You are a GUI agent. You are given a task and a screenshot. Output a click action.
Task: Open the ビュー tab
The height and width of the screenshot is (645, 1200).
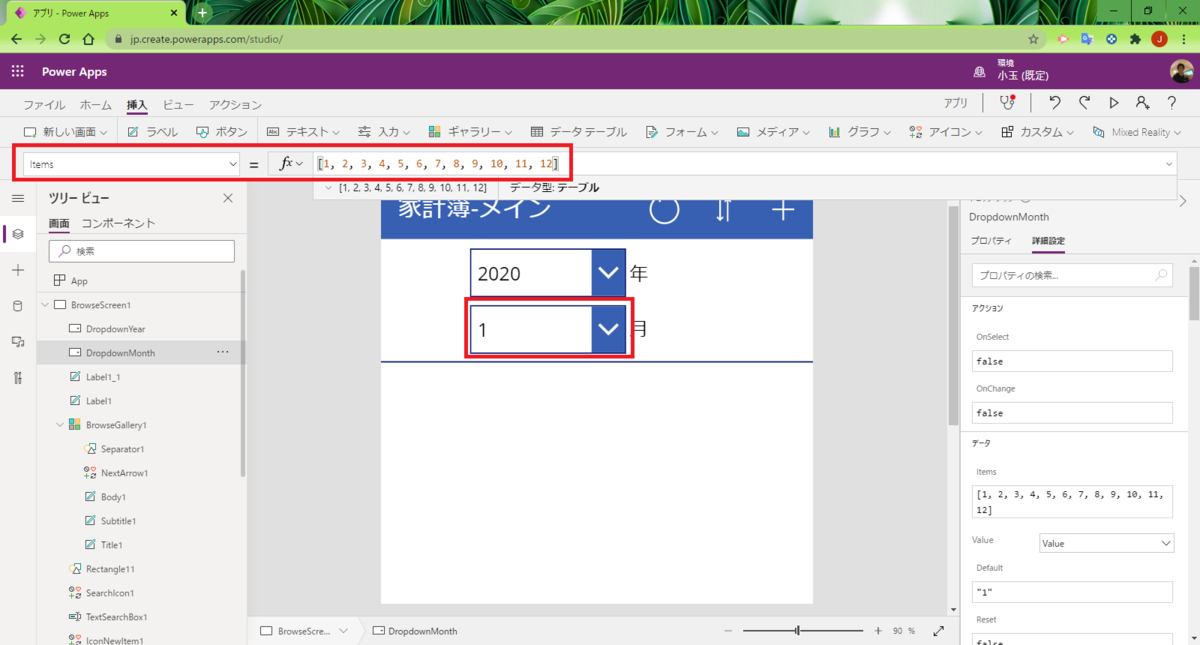coord(179,105)
